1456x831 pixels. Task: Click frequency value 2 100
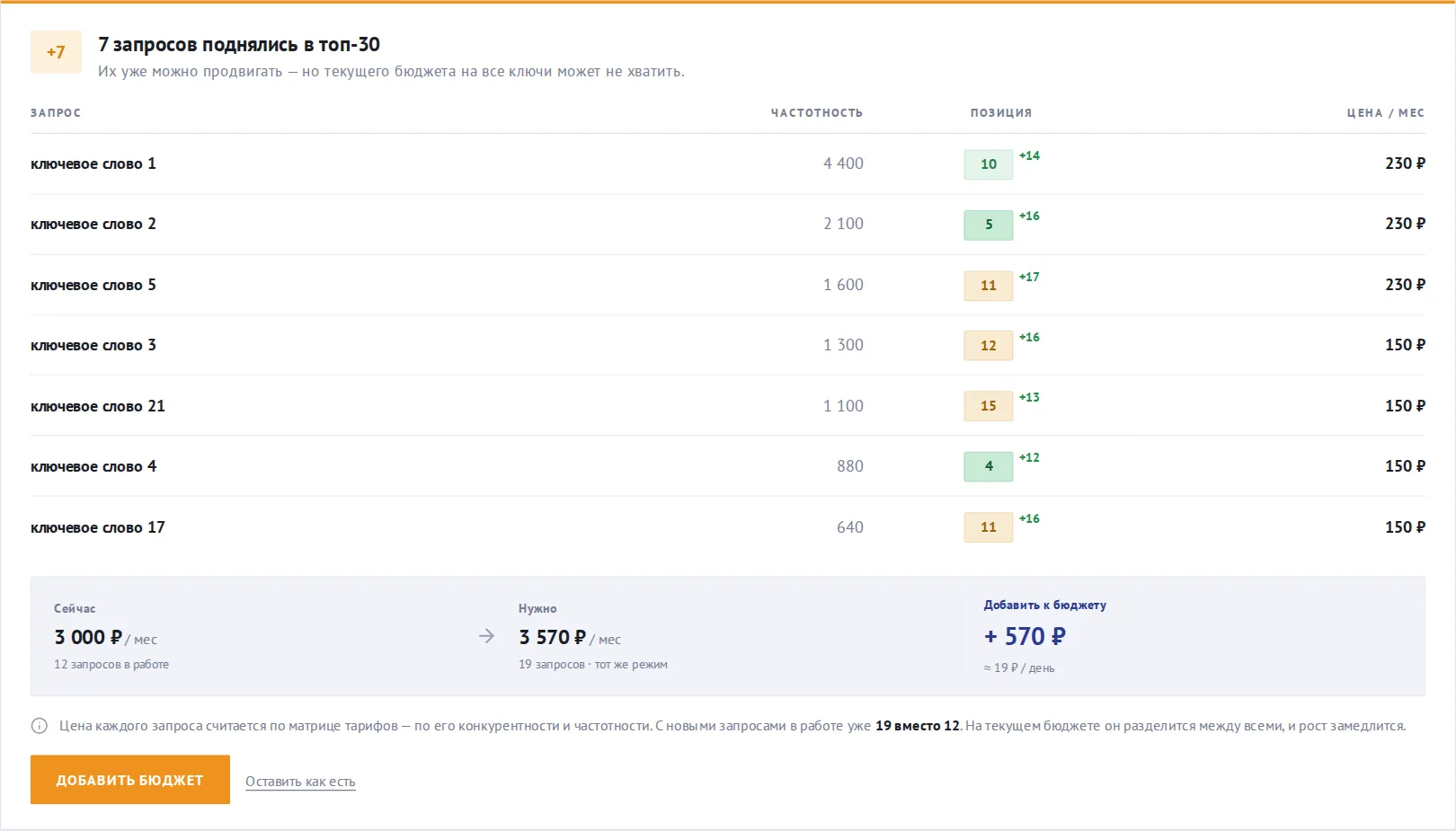click(x=843, y=224)
